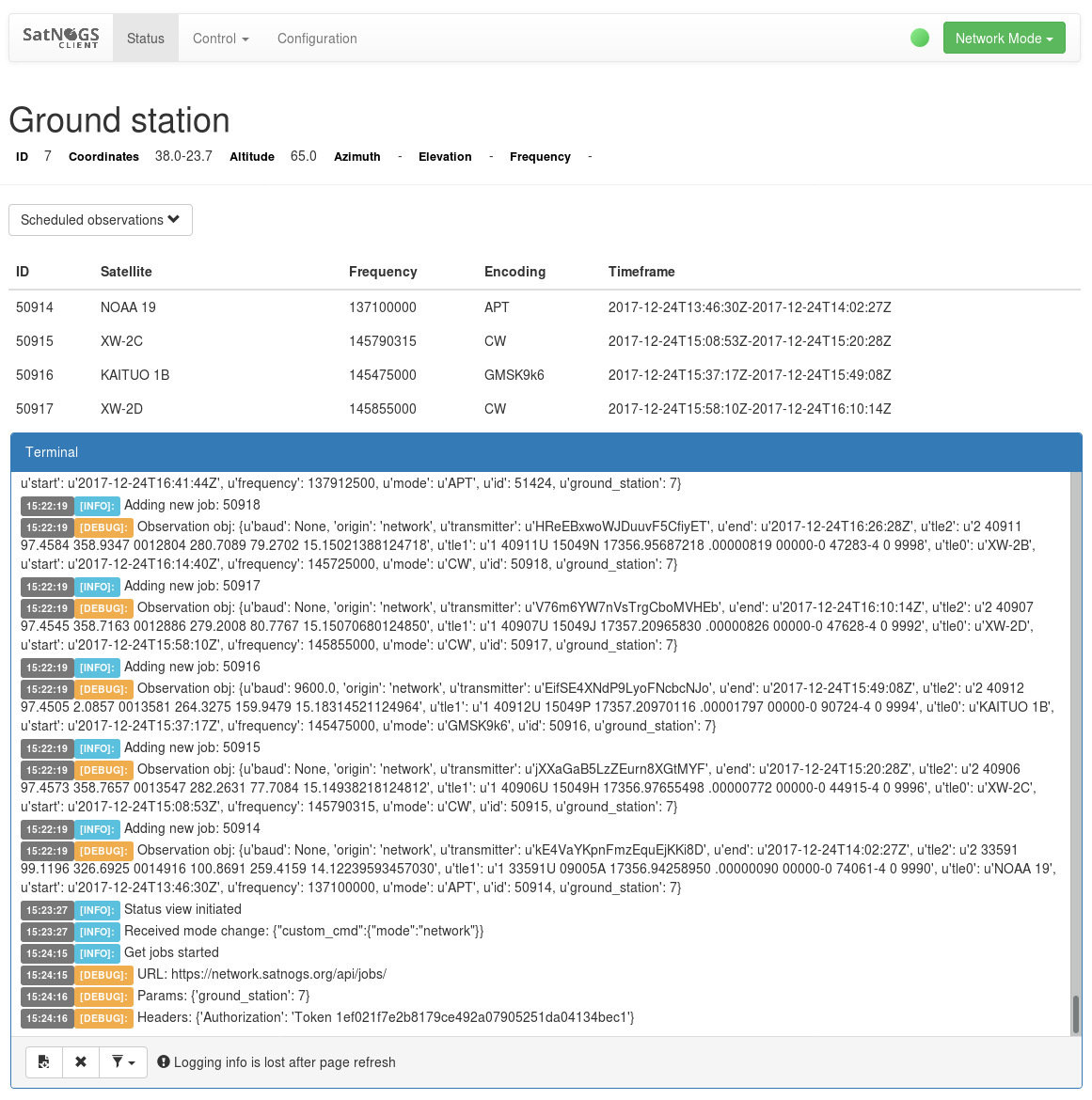Click log line 'Adding new job: 50918'
Image resolution: width=1092 pixels, height=1100 pixels.
(x=192, y=505)
